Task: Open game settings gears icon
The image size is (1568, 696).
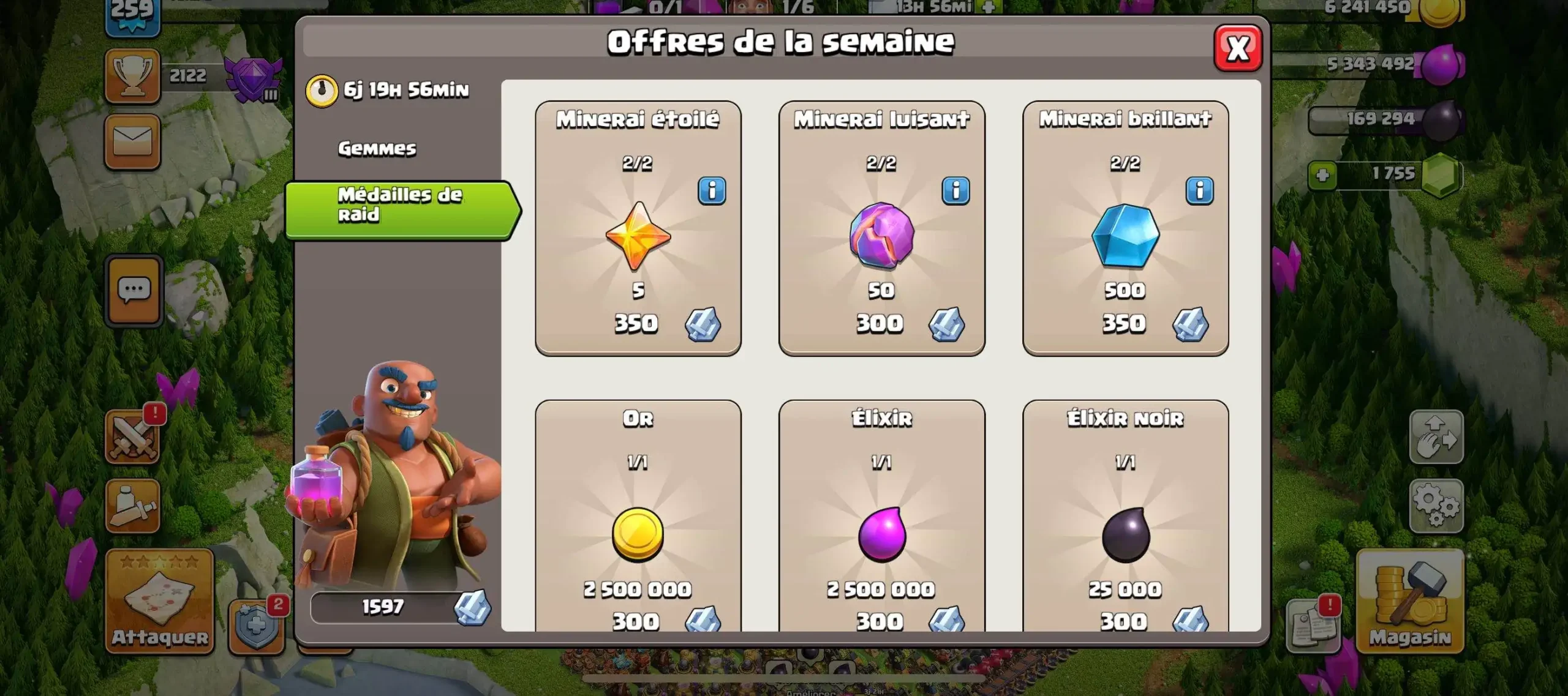Action: click(x=1436, y=506)
